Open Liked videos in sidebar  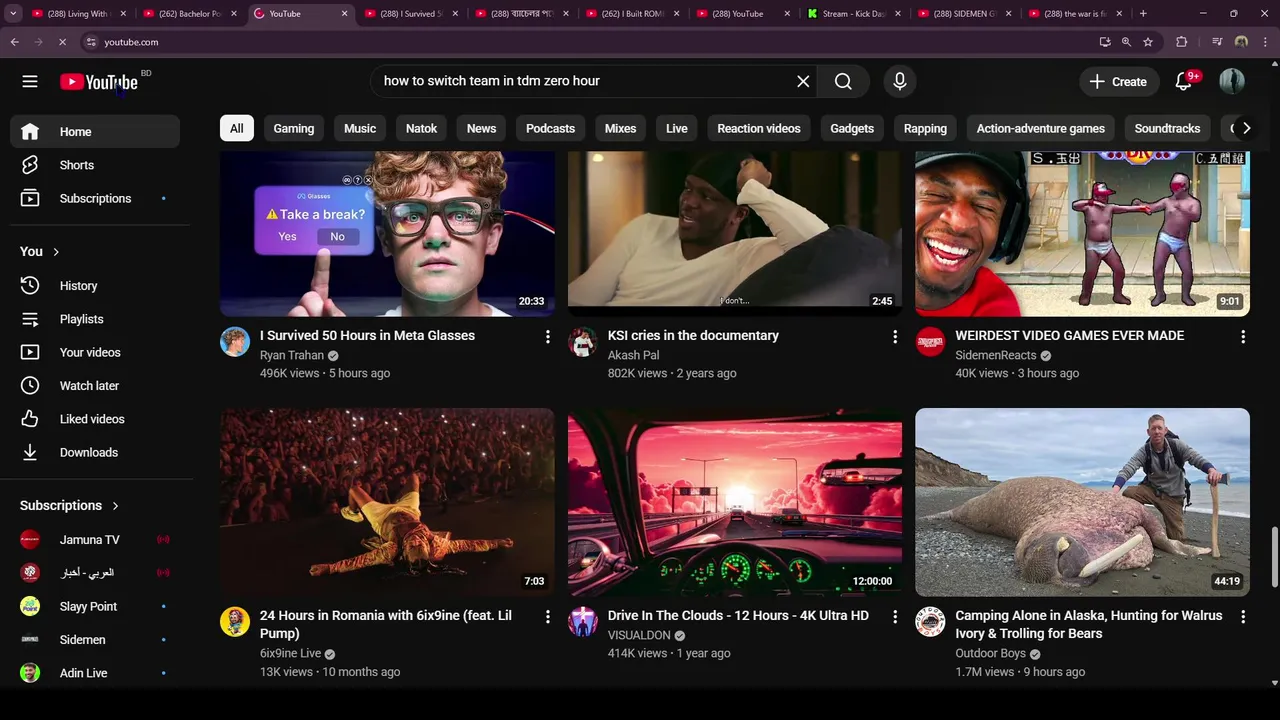(95, 419)
